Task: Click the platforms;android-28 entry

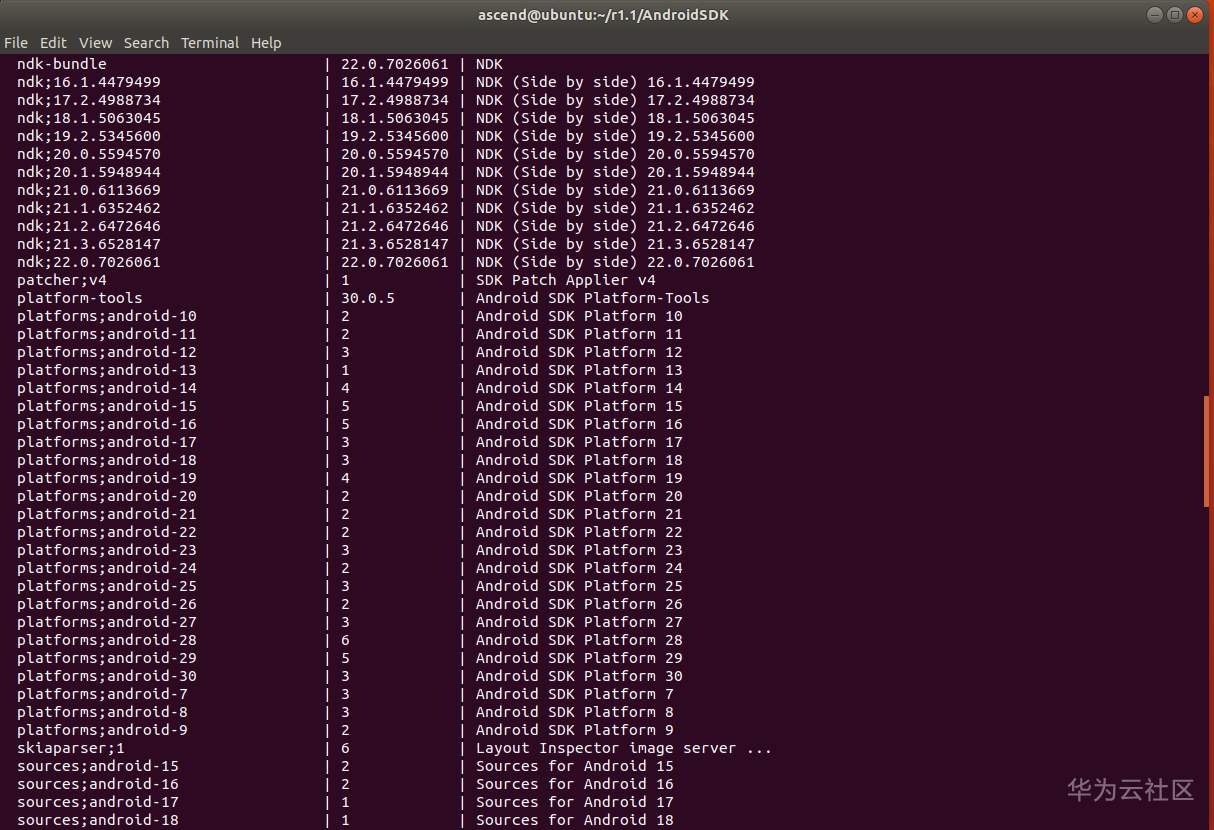Action: tap(107, 640)
